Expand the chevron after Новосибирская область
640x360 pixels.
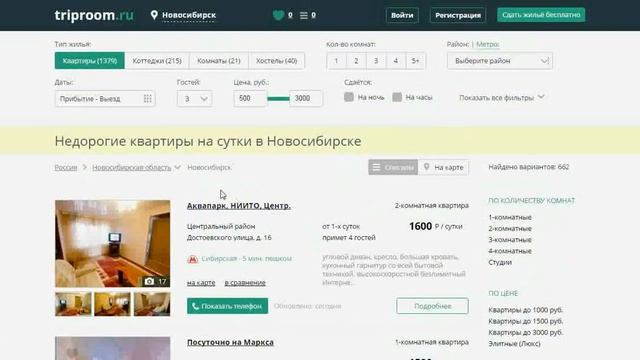tap(177, 167)
